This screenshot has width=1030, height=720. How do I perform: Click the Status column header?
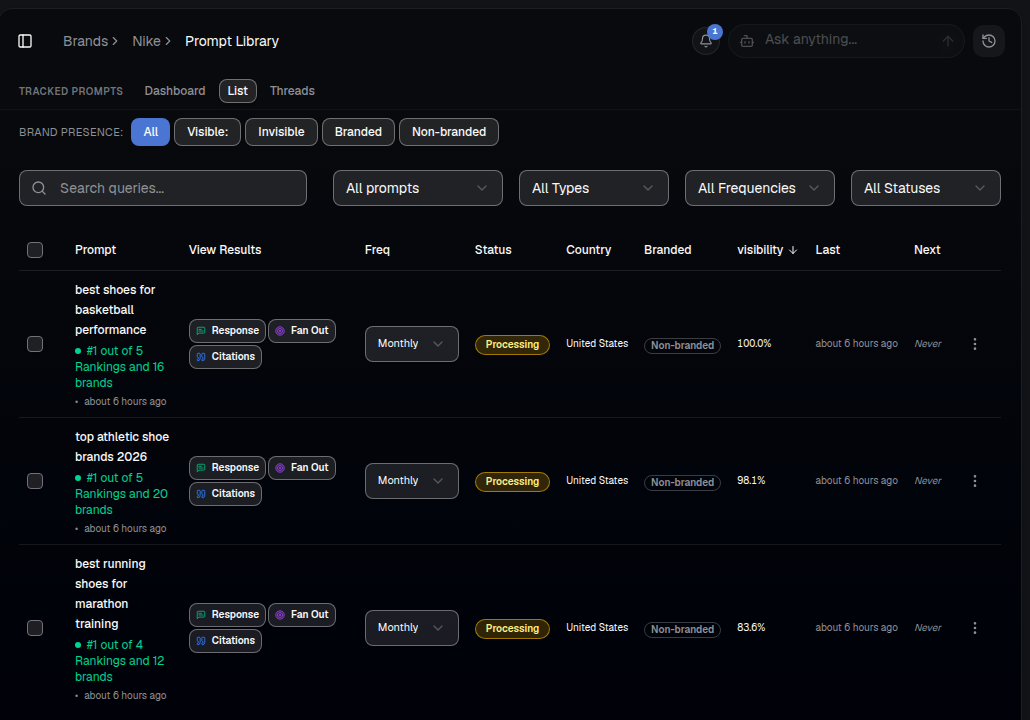tap(493, 250)
